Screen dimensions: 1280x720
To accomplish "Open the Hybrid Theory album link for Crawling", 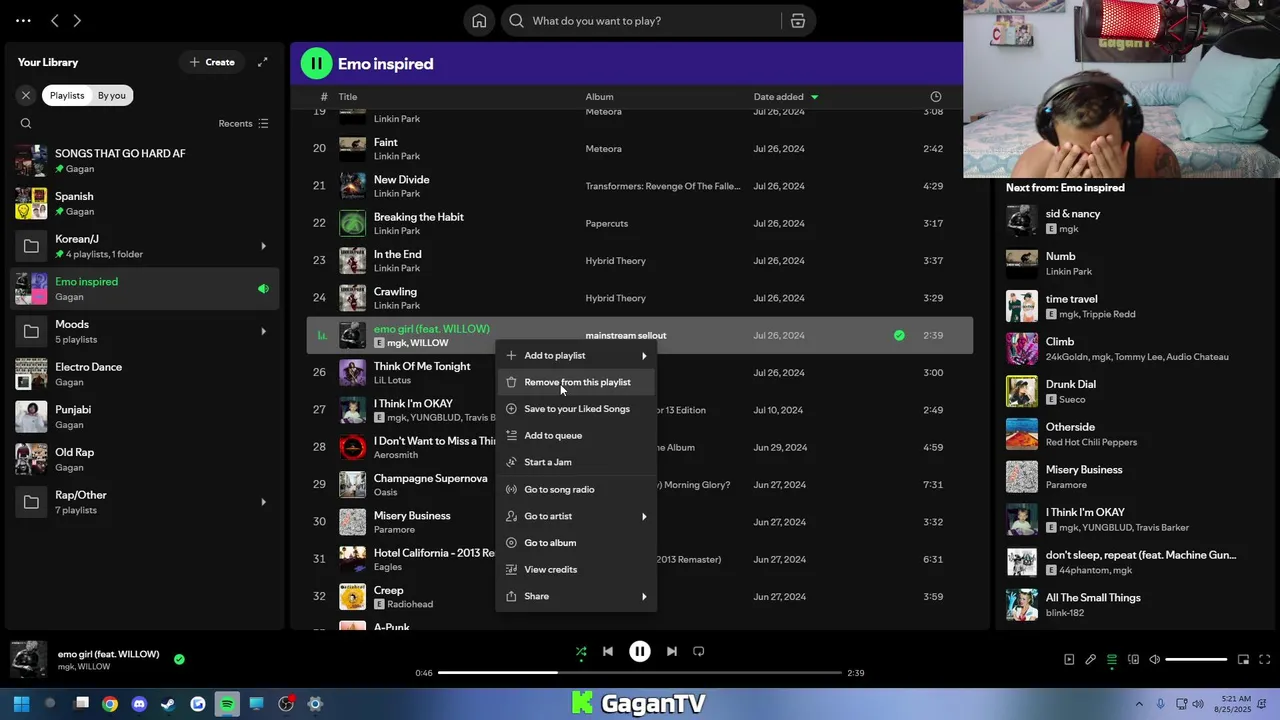I will pyautogui.click(x=615, y=298).
